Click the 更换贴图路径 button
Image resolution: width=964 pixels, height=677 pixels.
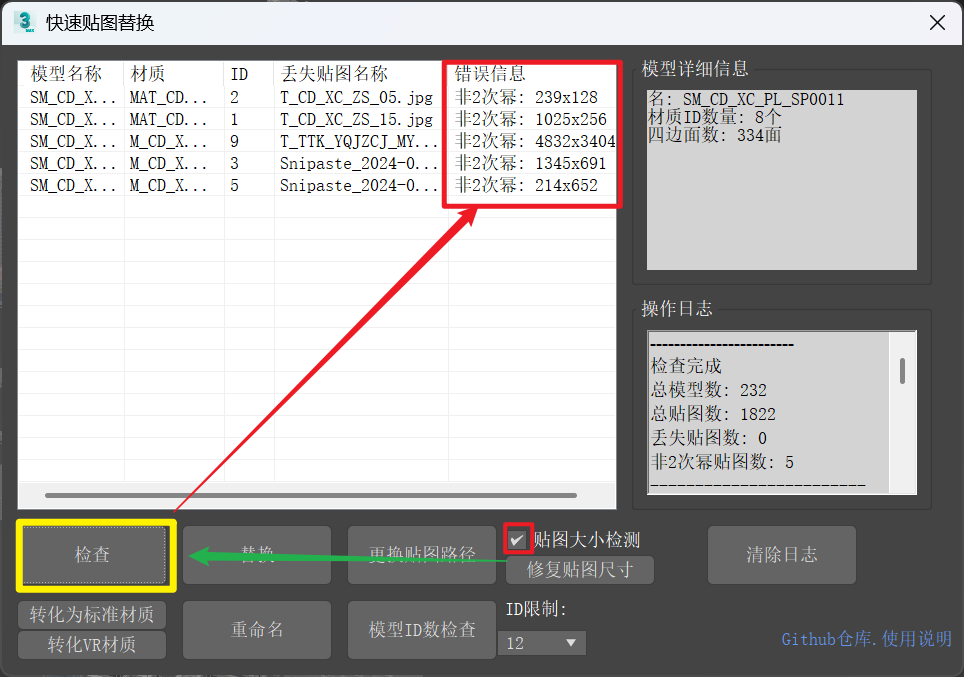[x=422, y=554]
